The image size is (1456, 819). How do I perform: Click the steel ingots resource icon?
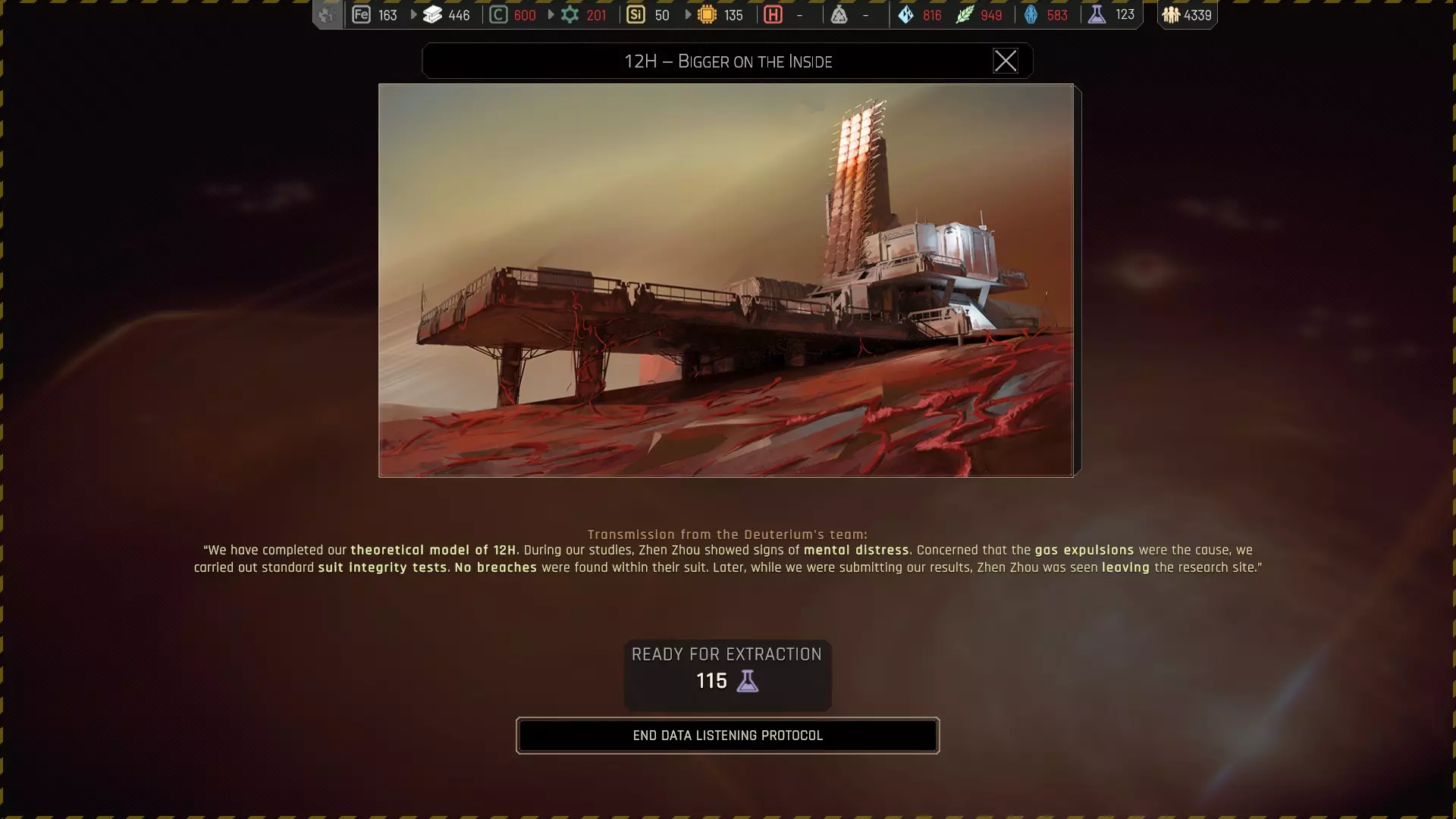pyautogui.click(x=432, y=14)
